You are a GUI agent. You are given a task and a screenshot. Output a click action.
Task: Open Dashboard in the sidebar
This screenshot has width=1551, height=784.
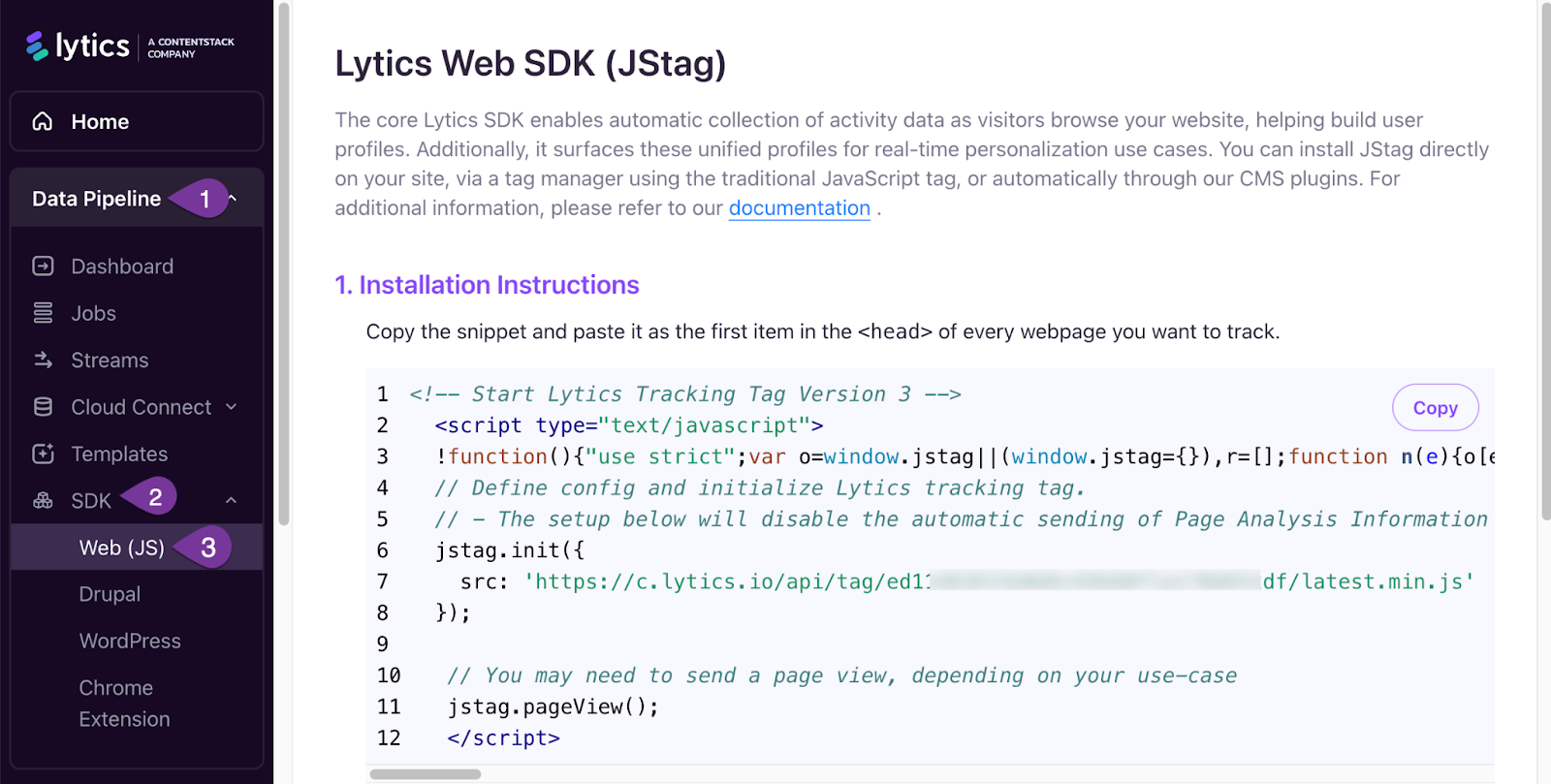(x=122, y=267)
